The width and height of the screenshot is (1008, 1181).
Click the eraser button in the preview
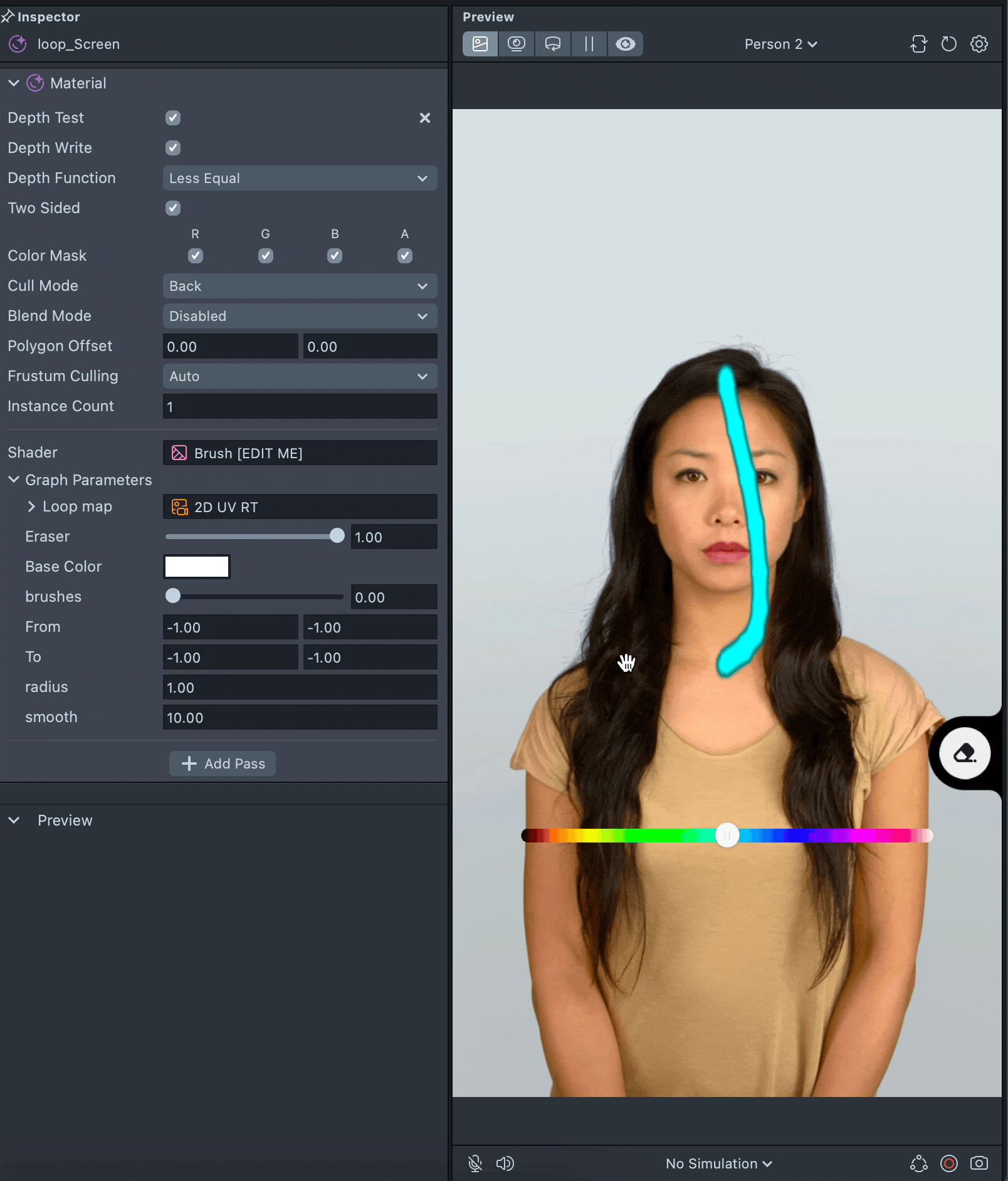pos(964,753)
